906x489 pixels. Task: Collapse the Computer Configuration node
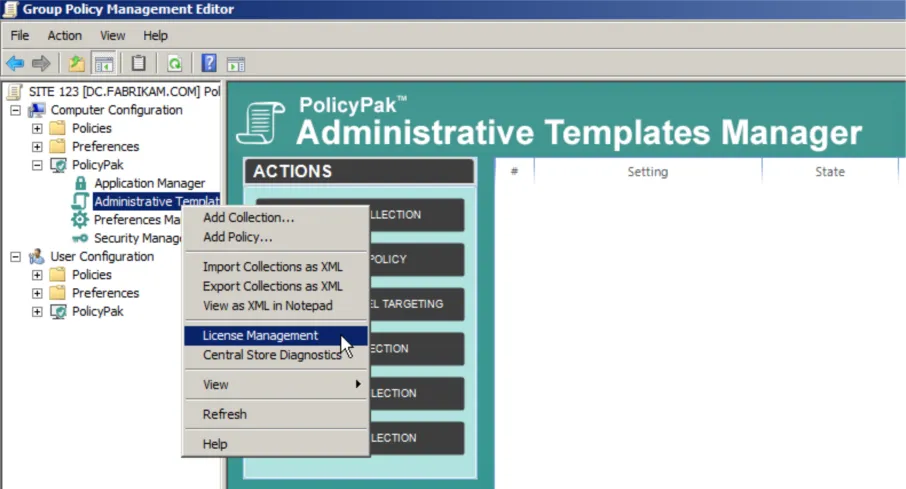point(16,110)
